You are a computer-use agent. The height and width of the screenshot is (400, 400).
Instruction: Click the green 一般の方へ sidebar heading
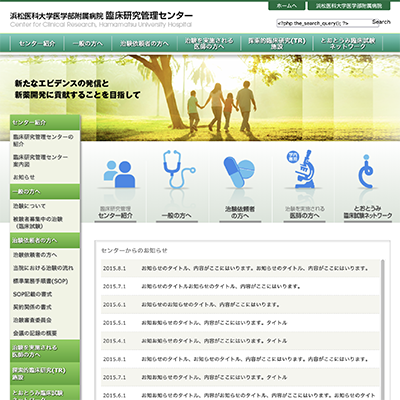point(45,192)
